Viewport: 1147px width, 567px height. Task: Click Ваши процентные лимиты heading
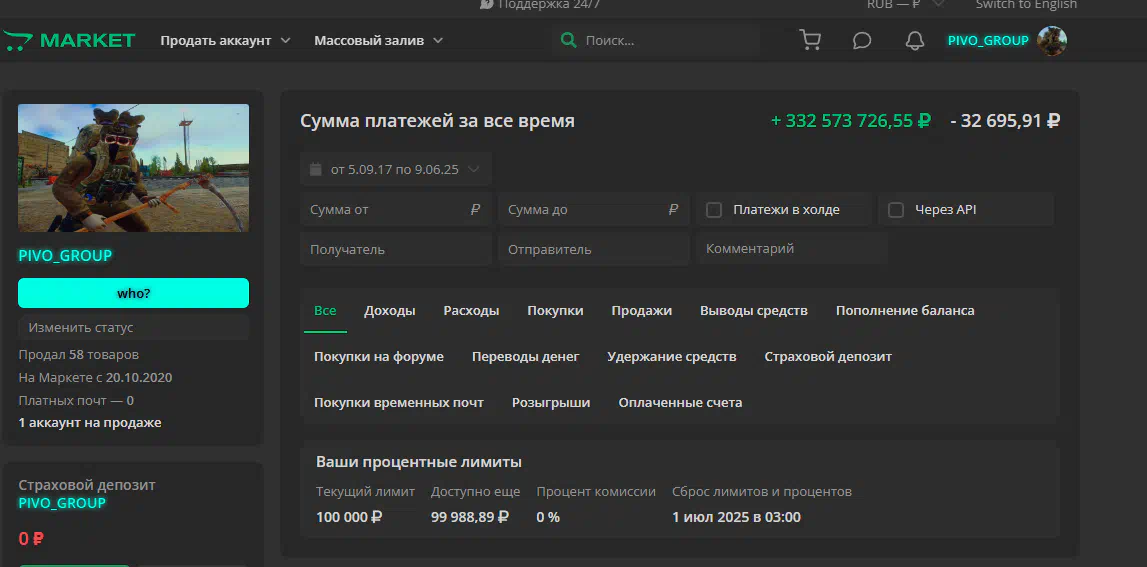click(419, 462)
